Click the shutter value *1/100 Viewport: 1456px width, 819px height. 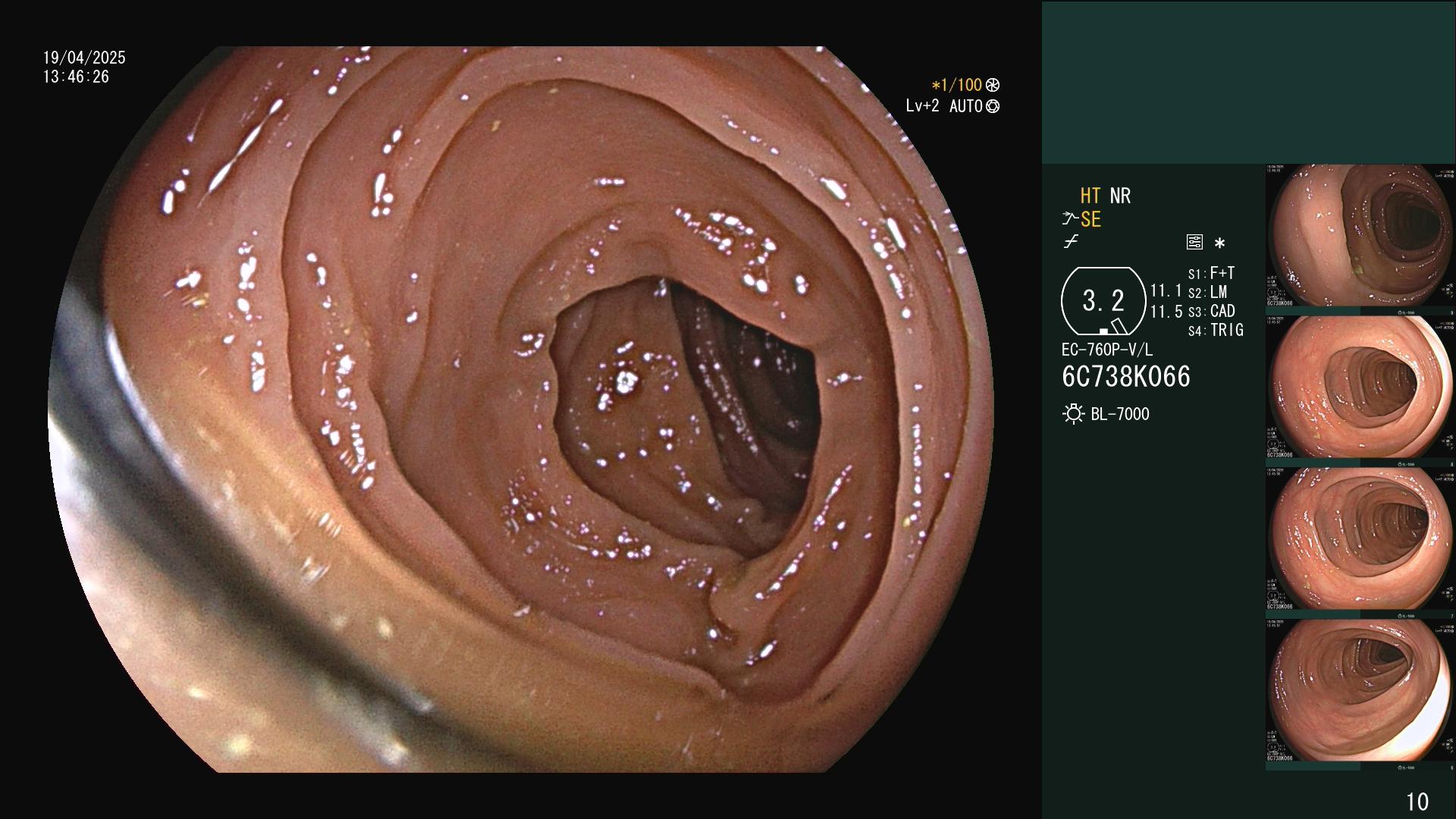pyautogui.click(x=956, y=85)
